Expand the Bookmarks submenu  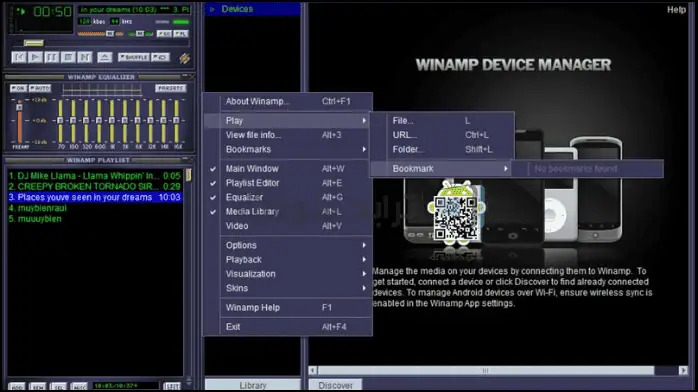pos(288,149)
